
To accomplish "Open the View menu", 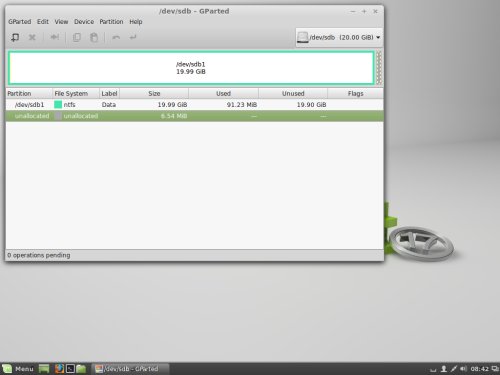I will [61, 22].
